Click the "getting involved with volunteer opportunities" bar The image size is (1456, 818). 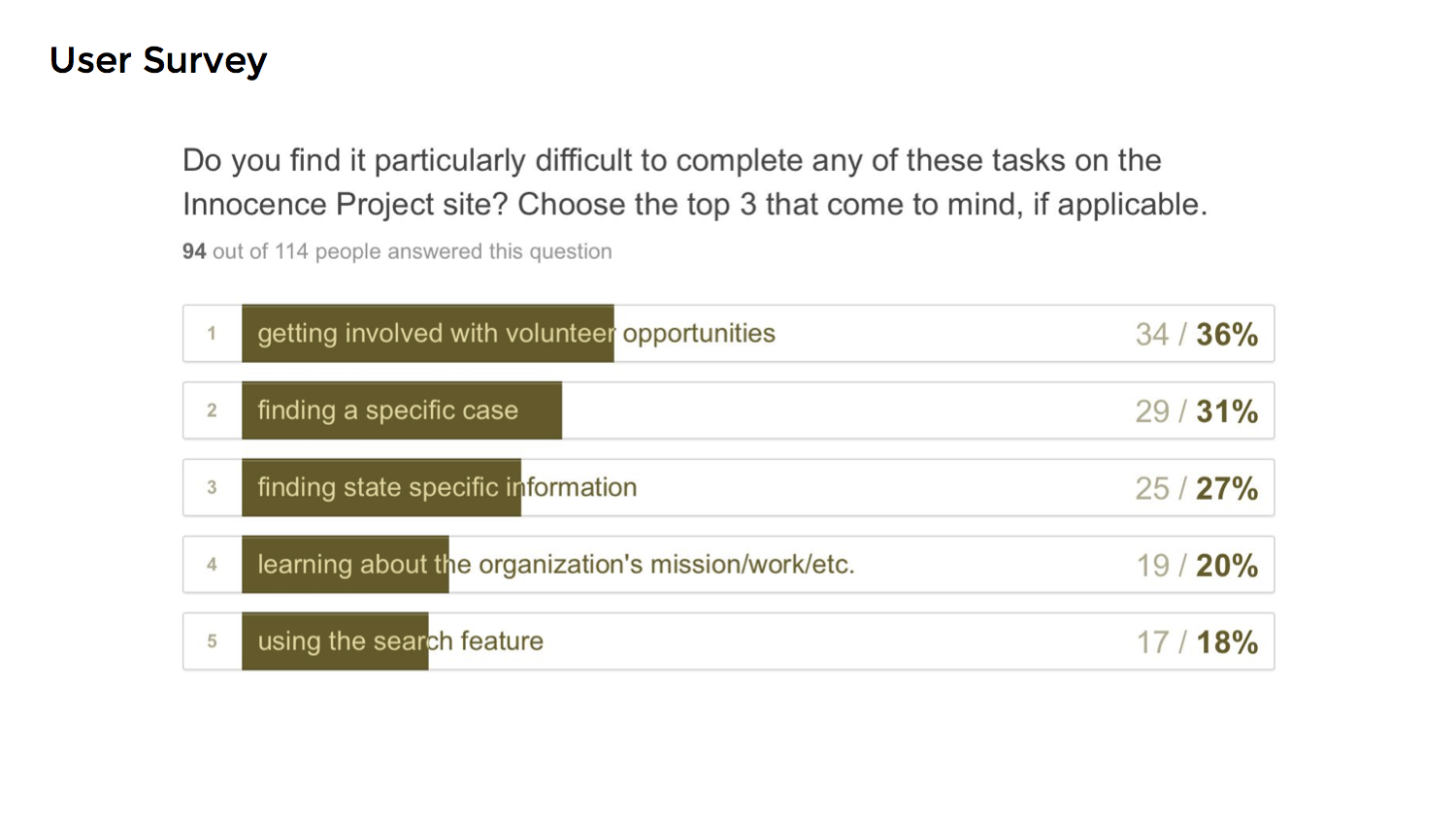point(428,334)
